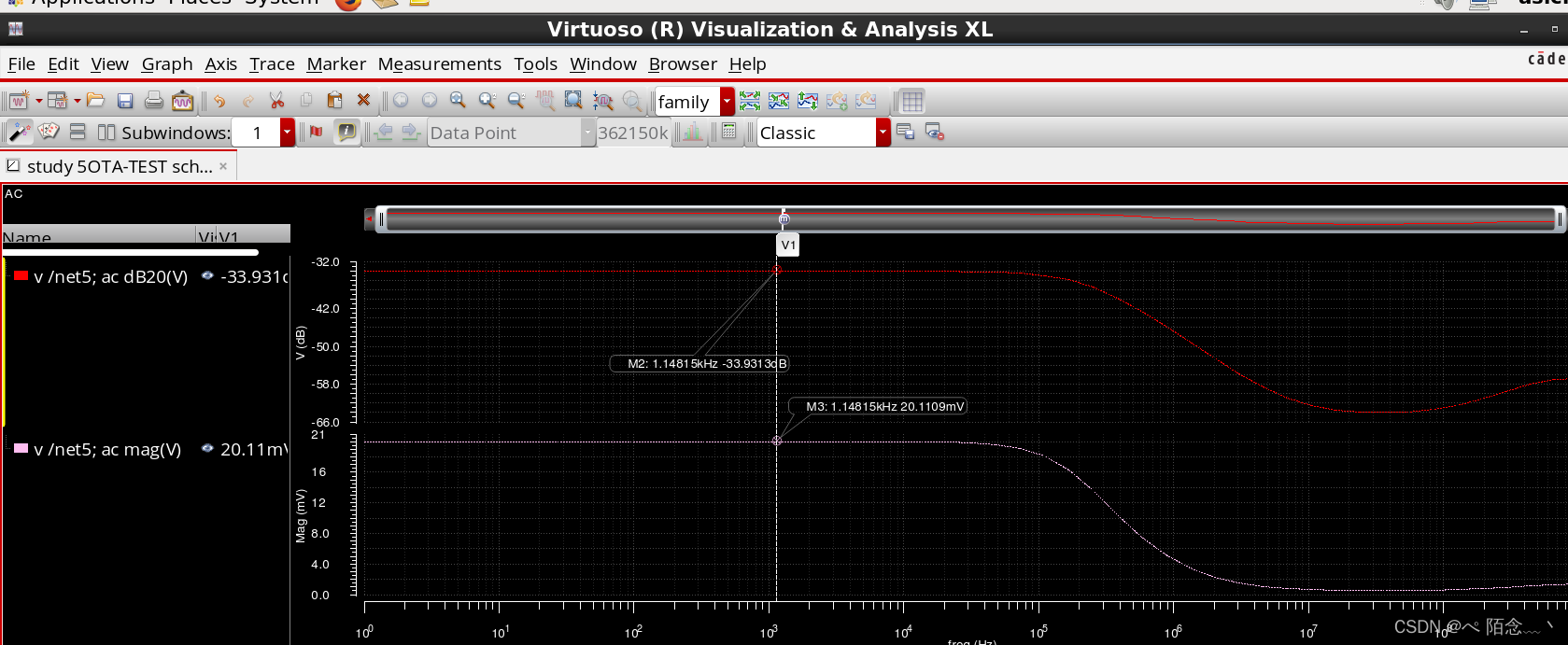
Task: Go to previous zoom
Action: [401, 101]
